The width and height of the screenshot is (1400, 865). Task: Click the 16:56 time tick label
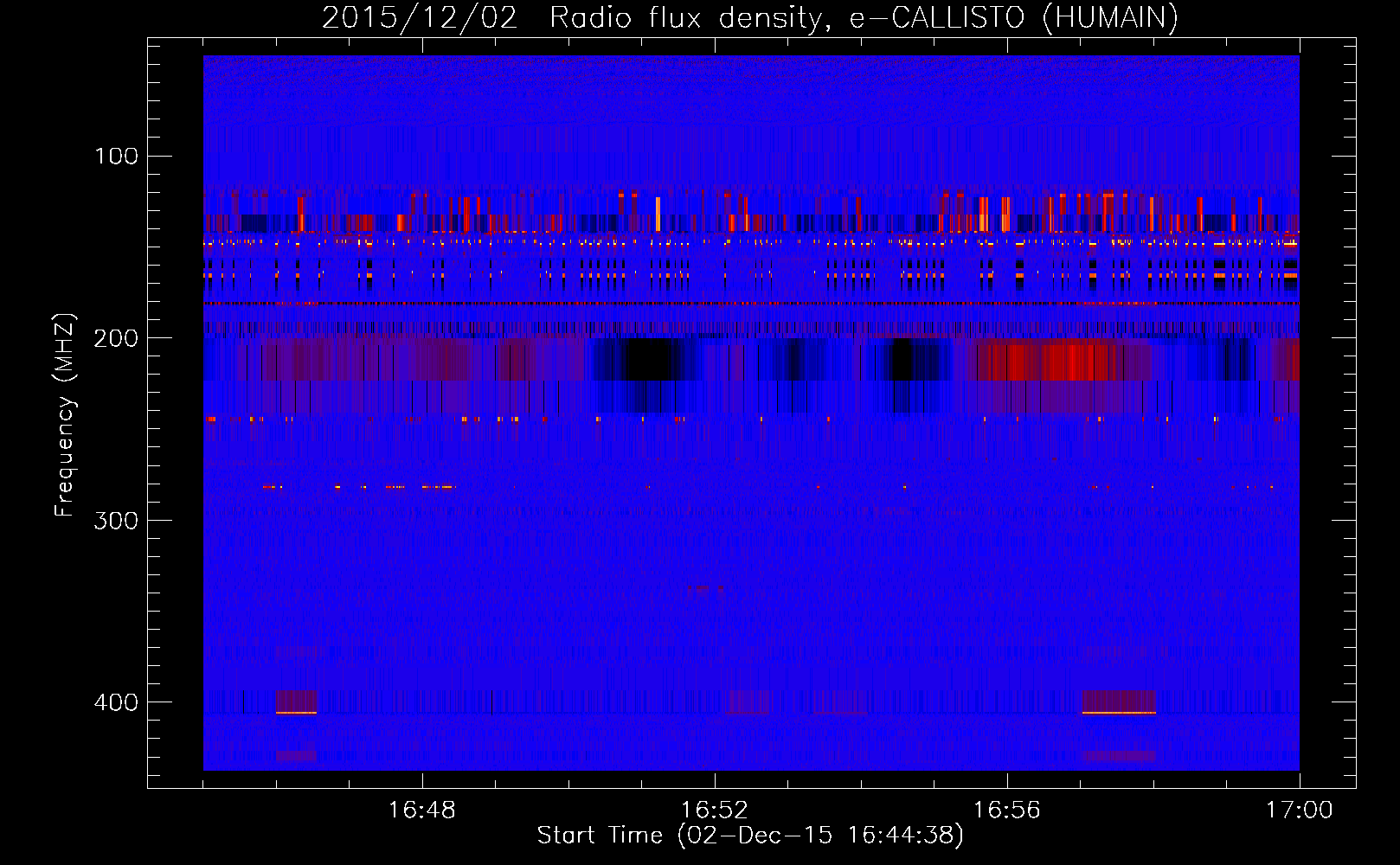(x=1007, y=811)
